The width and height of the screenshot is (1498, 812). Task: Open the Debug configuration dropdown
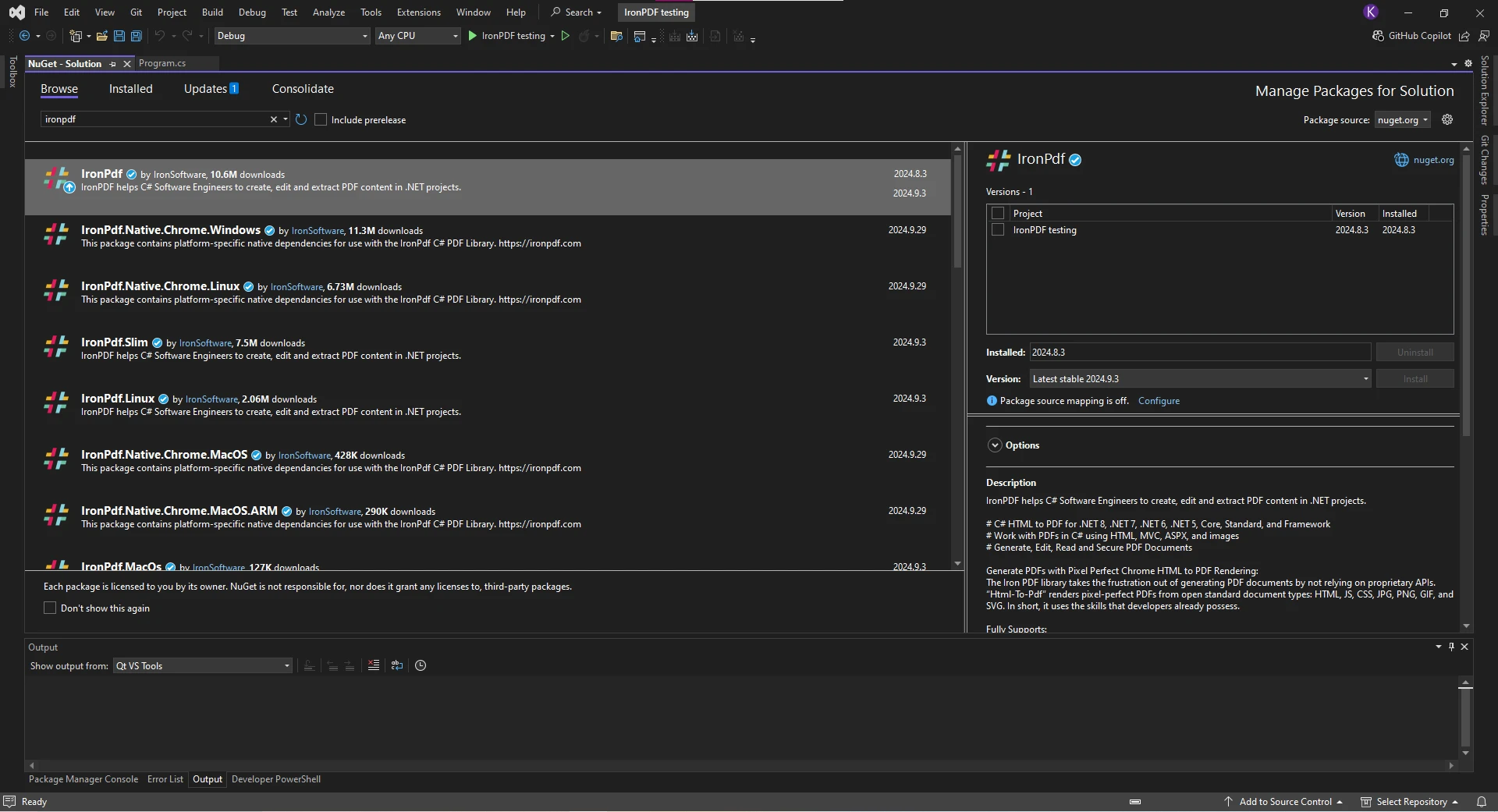pyautogui.click(x=292, y=36)
